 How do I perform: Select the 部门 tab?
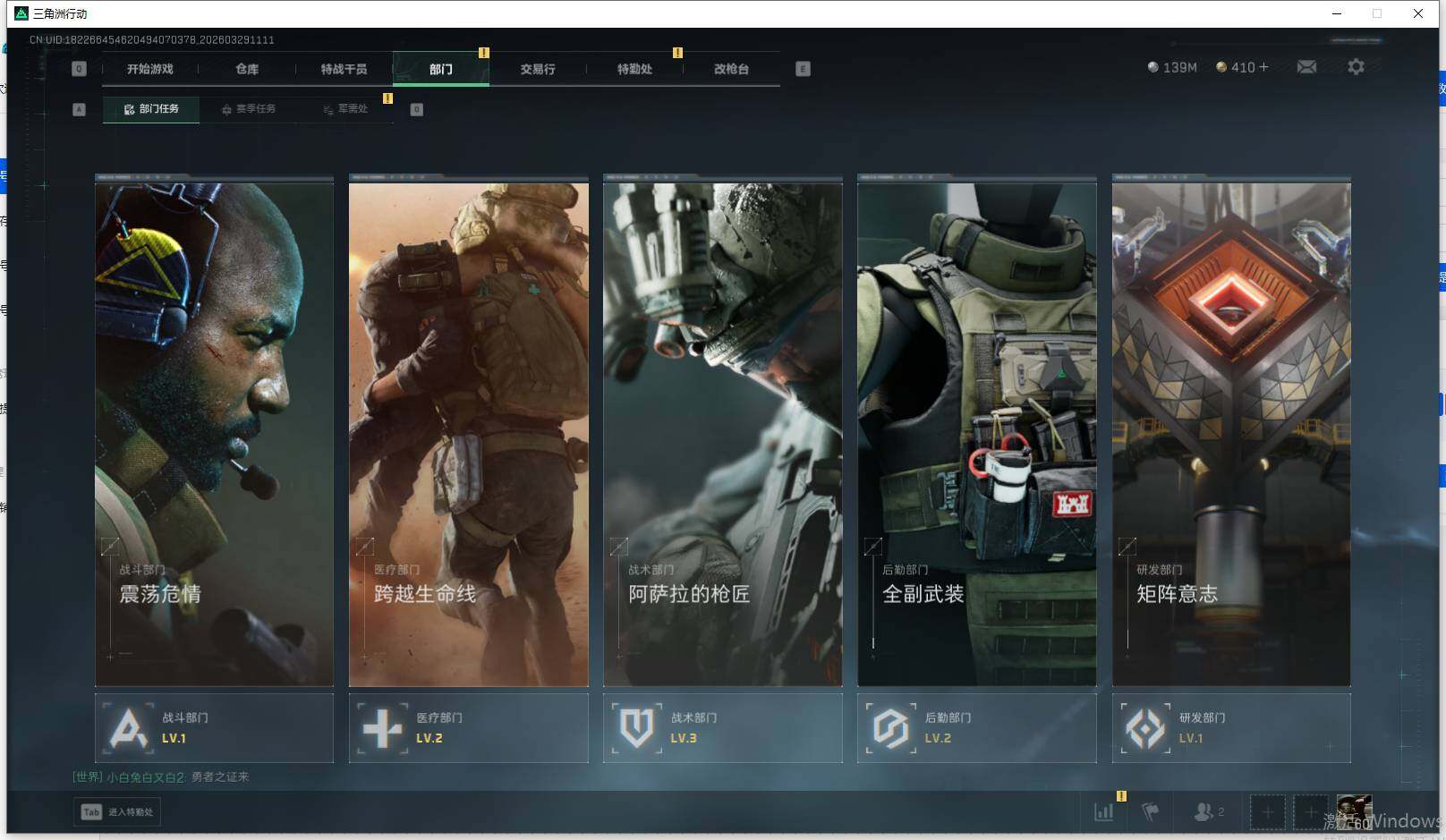tap(441, 69)
